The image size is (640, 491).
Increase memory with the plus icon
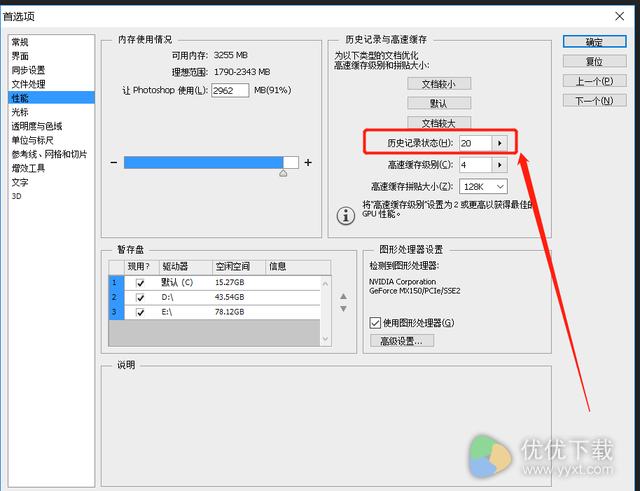pos(308,162)
